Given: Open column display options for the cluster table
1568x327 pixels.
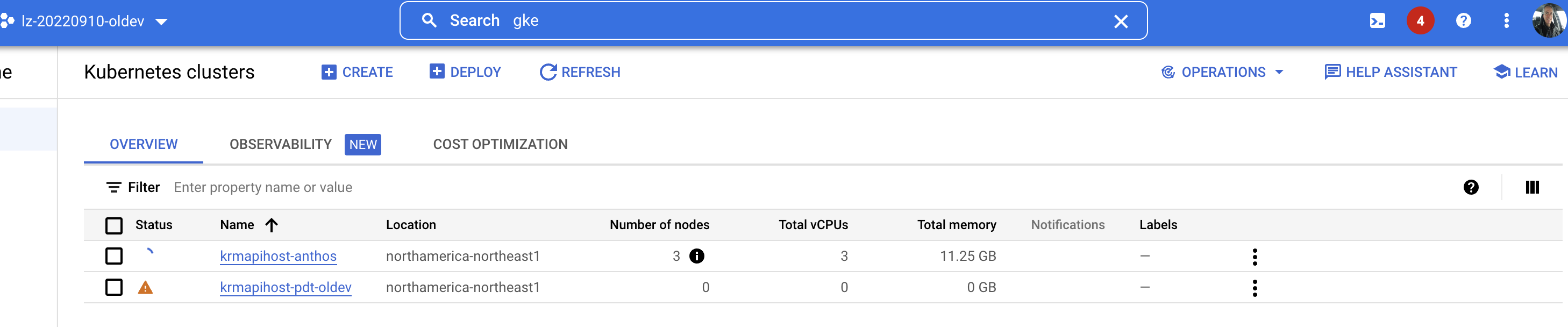Looking at the screenshot, I should coord(1531,187).
